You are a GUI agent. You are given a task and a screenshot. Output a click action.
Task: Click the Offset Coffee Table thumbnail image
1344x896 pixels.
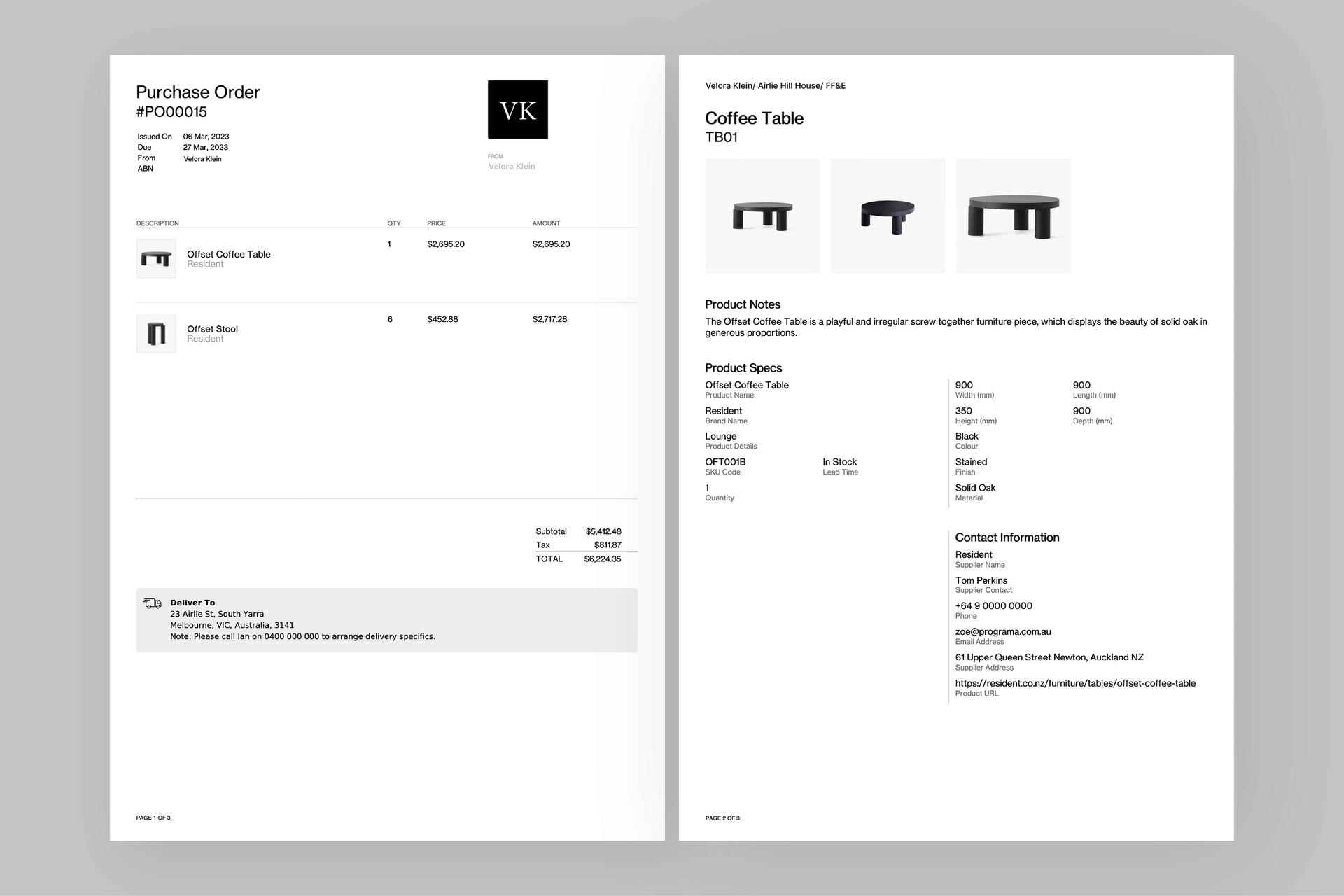156,259
